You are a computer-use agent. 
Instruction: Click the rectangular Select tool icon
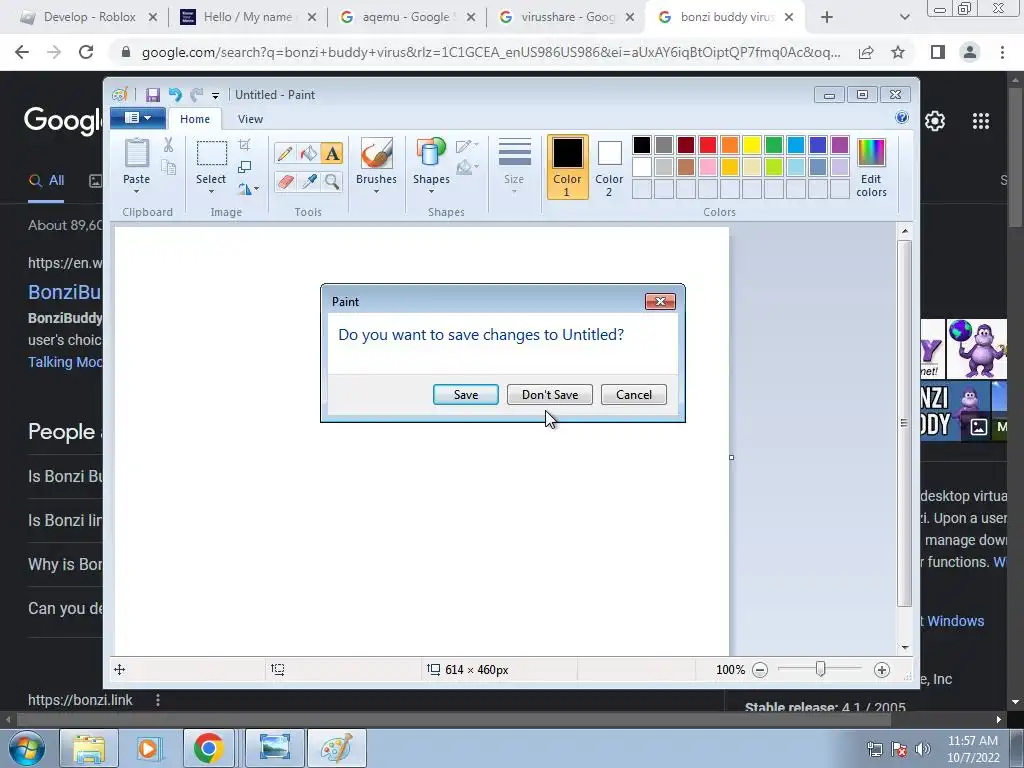coord(212,153)
